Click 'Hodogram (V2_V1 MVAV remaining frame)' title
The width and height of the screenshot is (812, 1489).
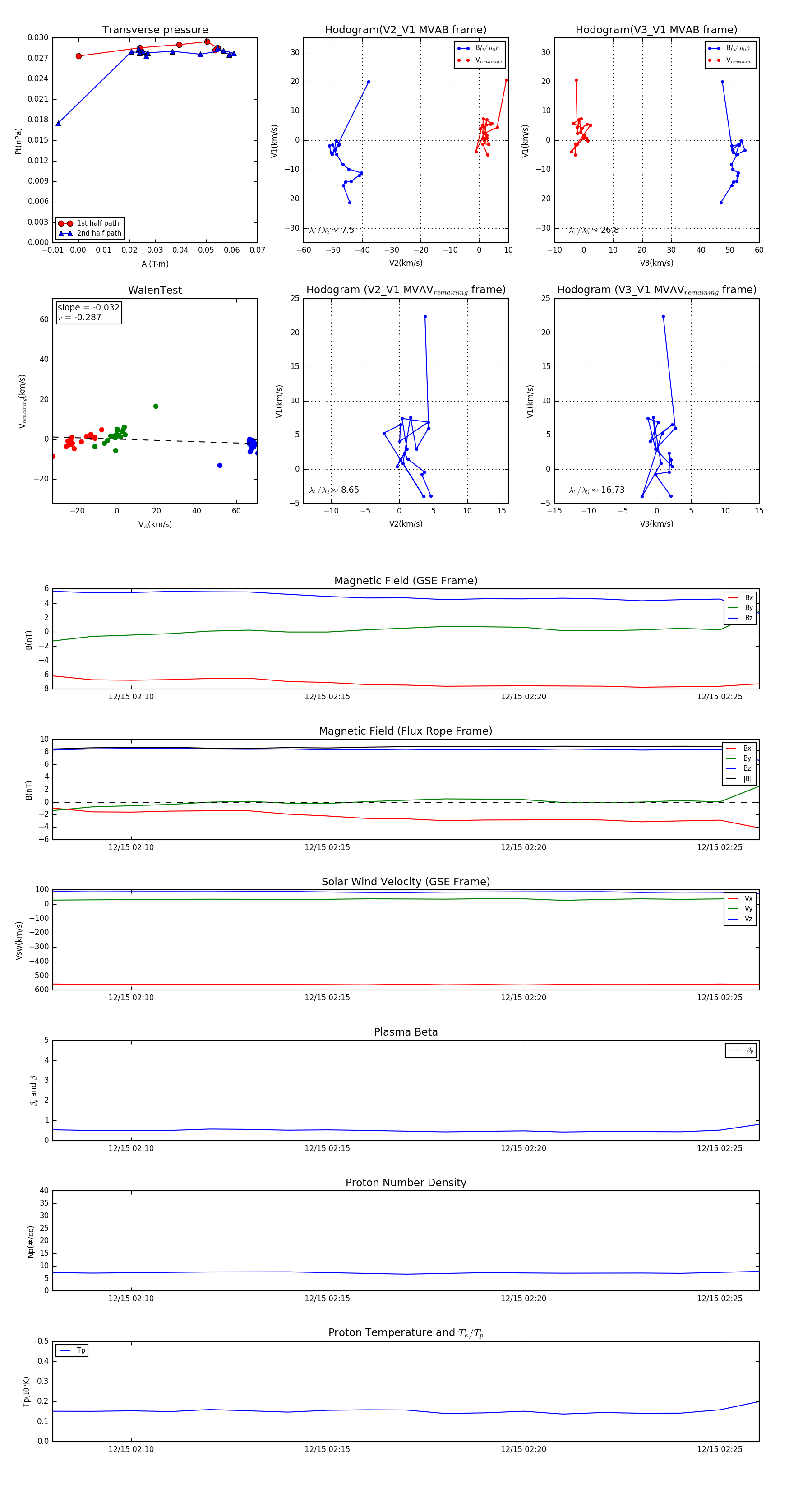[x=406, y=290]
